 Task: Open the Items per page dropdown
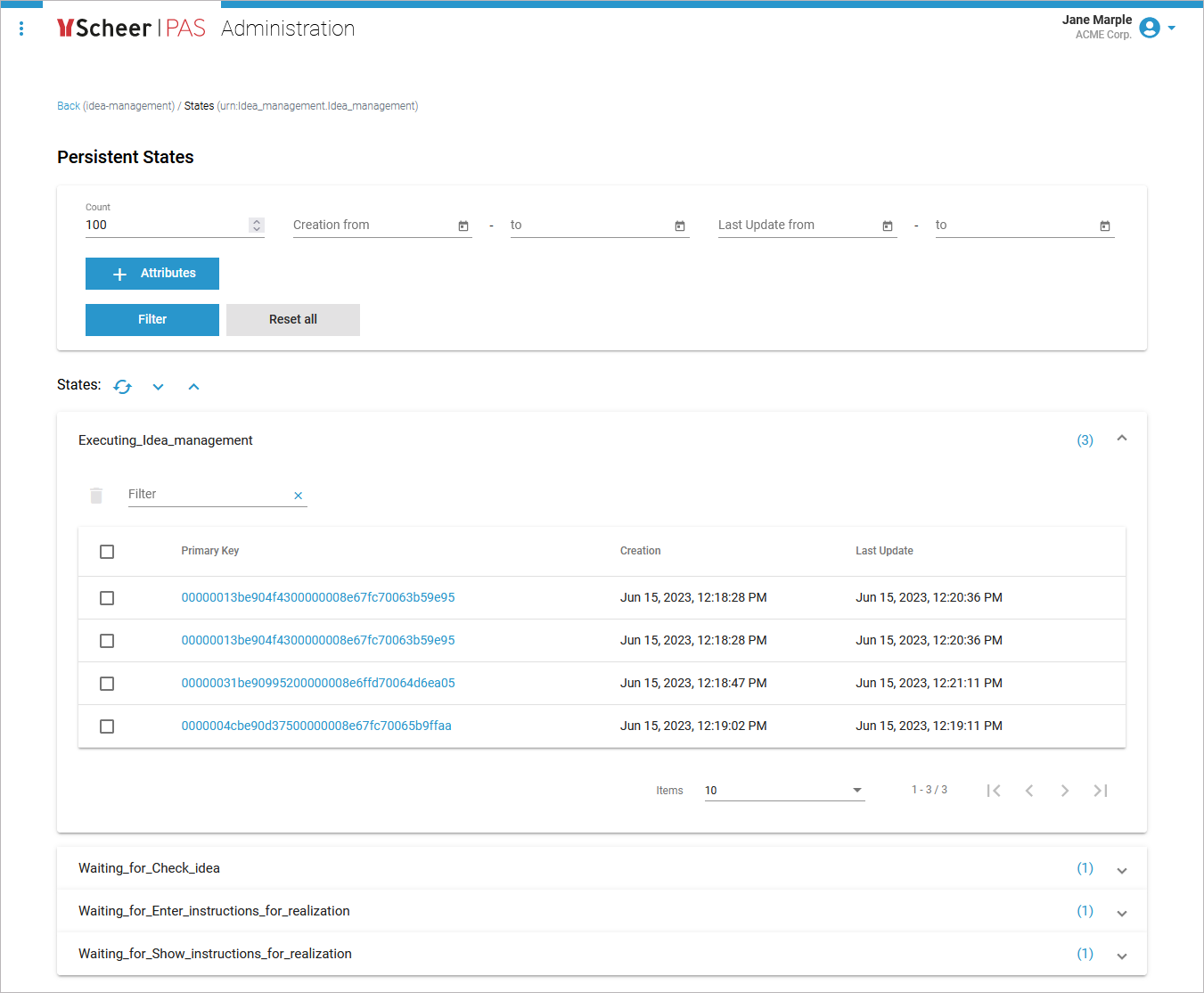[x=784, y=791]
